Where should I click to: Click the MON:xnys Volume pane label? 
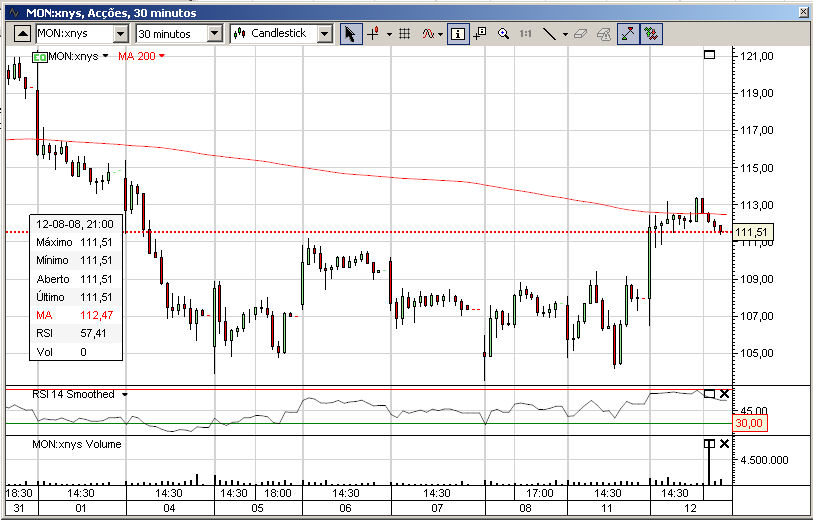click(x=77, y=444)
